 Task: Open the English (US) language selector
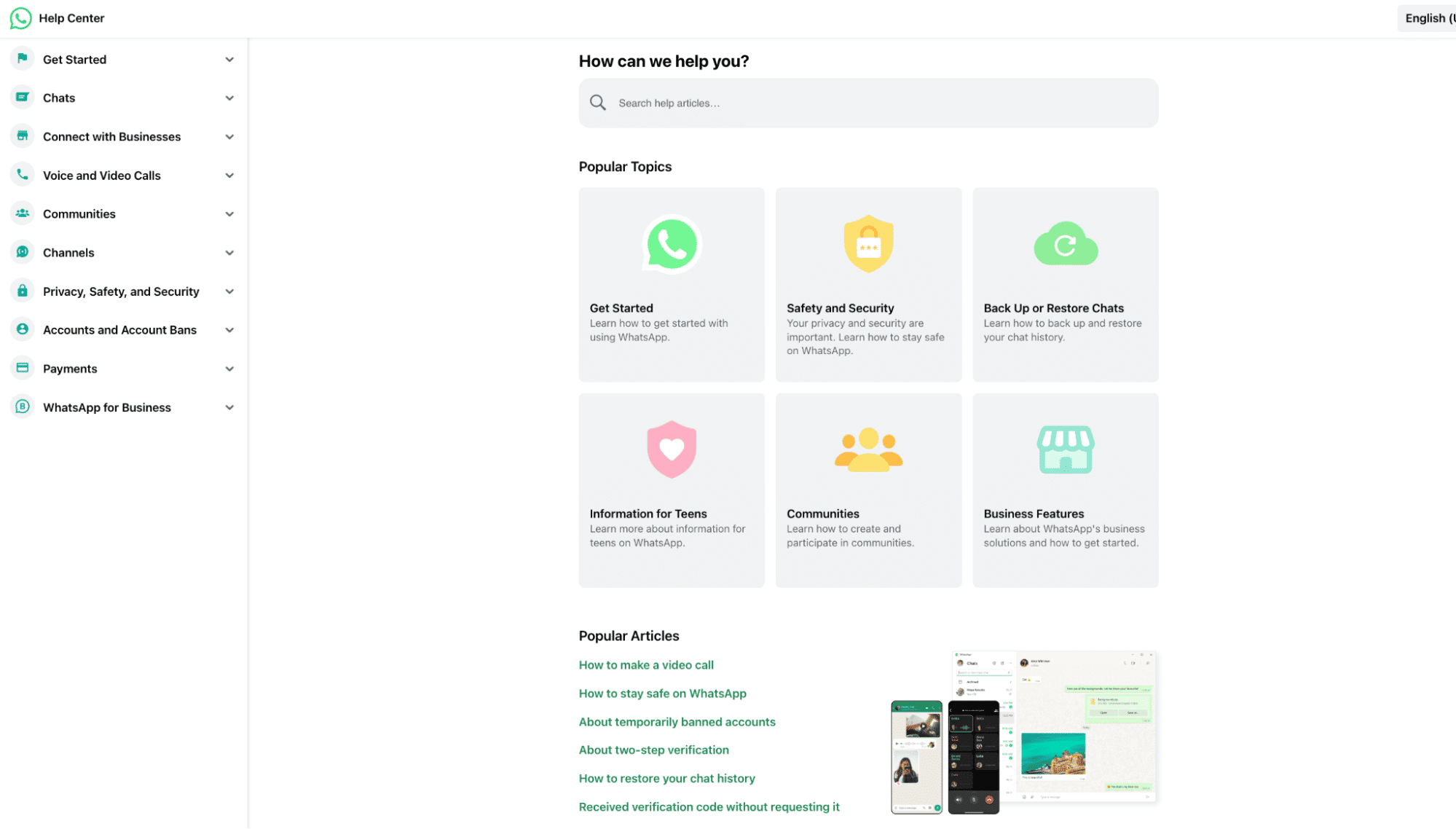(x=1430, y=17)
